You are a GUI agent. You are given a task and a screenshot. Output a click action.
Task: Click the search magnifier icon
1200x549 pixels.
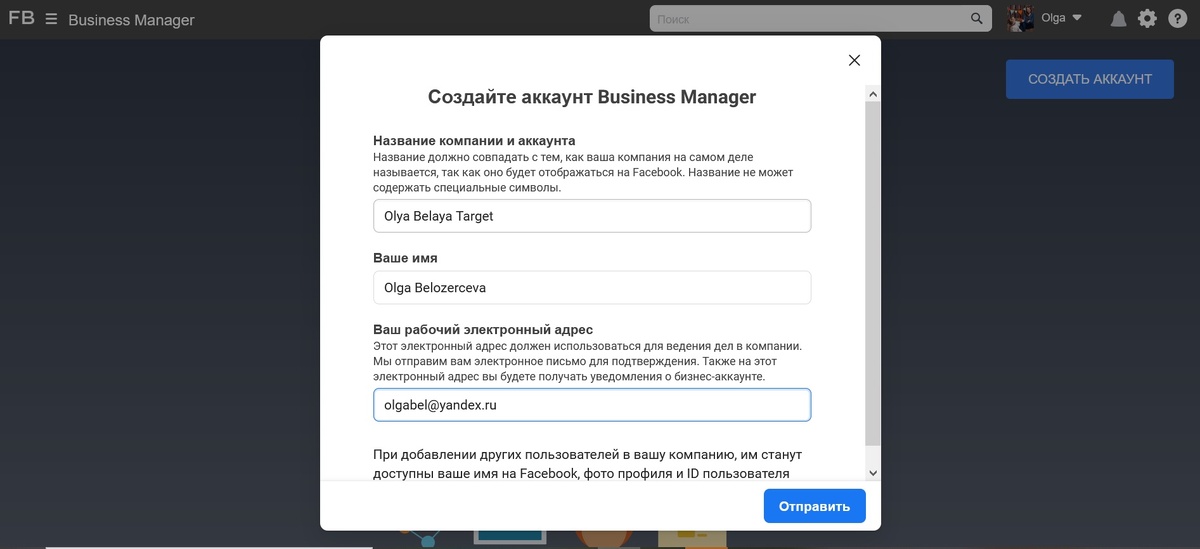tap(977, 19)
